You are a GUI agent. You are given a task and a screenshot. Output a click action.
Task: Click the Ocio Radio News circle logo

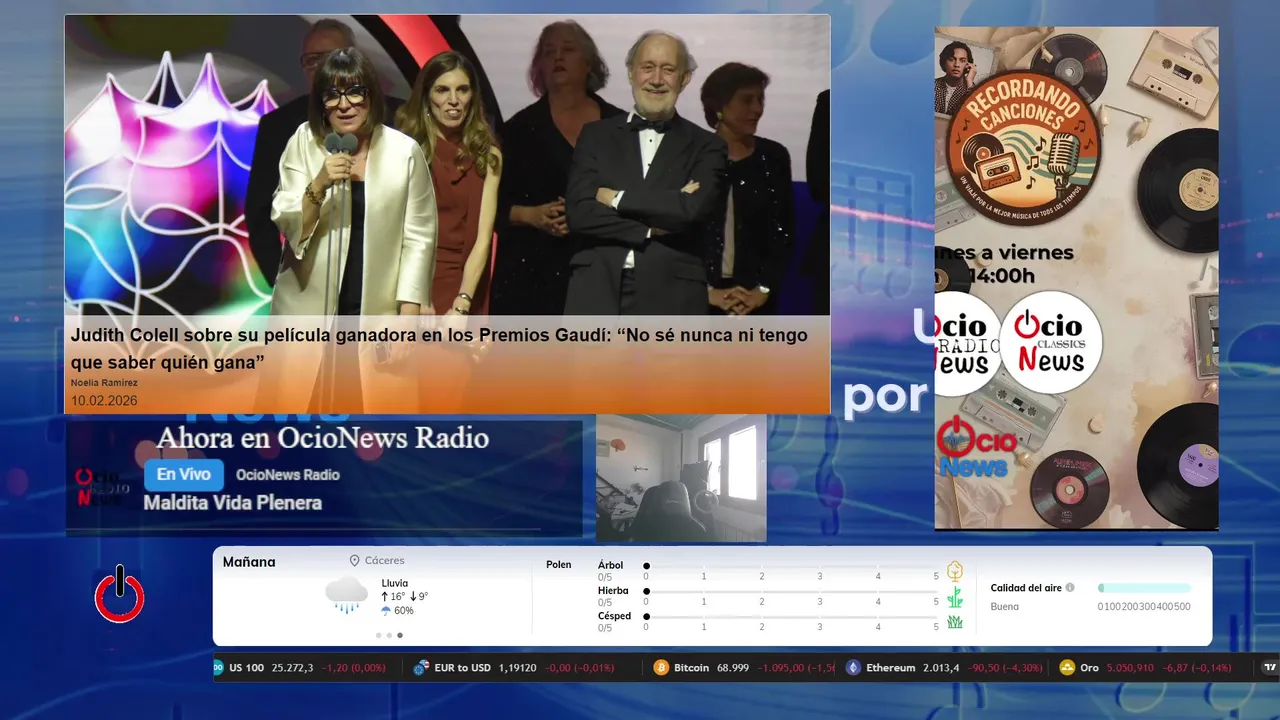pyautogui.click(x=966, y=343)
